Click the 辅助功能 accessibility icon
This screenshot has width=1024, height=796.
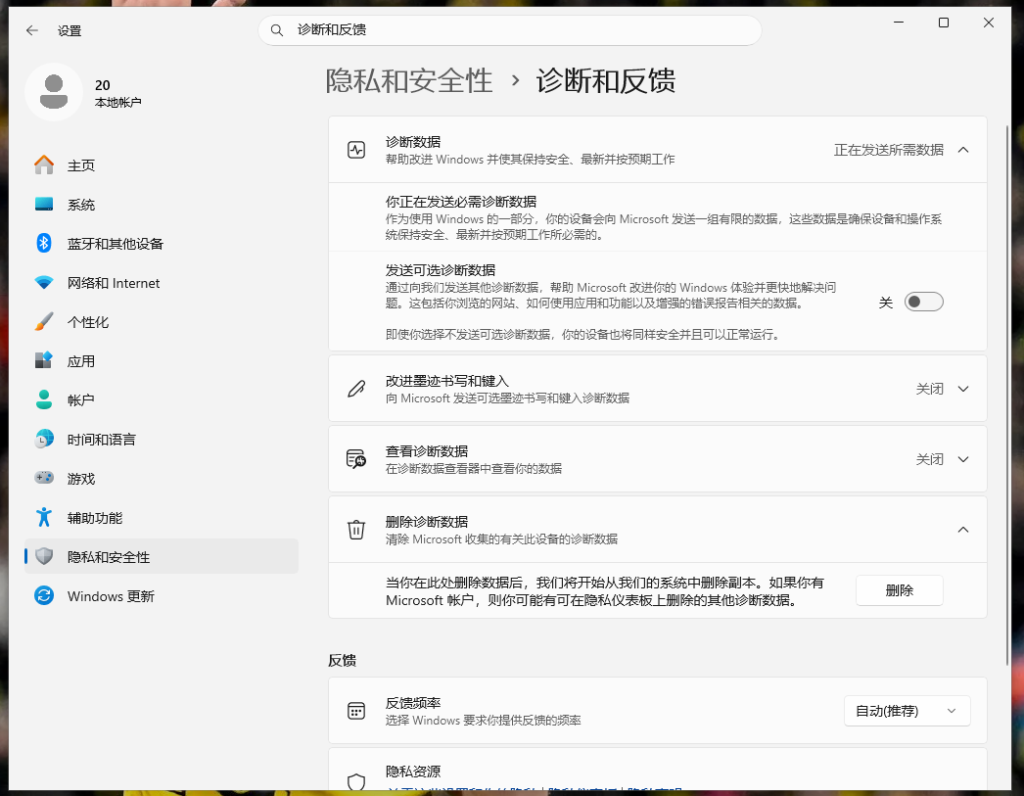44,517
